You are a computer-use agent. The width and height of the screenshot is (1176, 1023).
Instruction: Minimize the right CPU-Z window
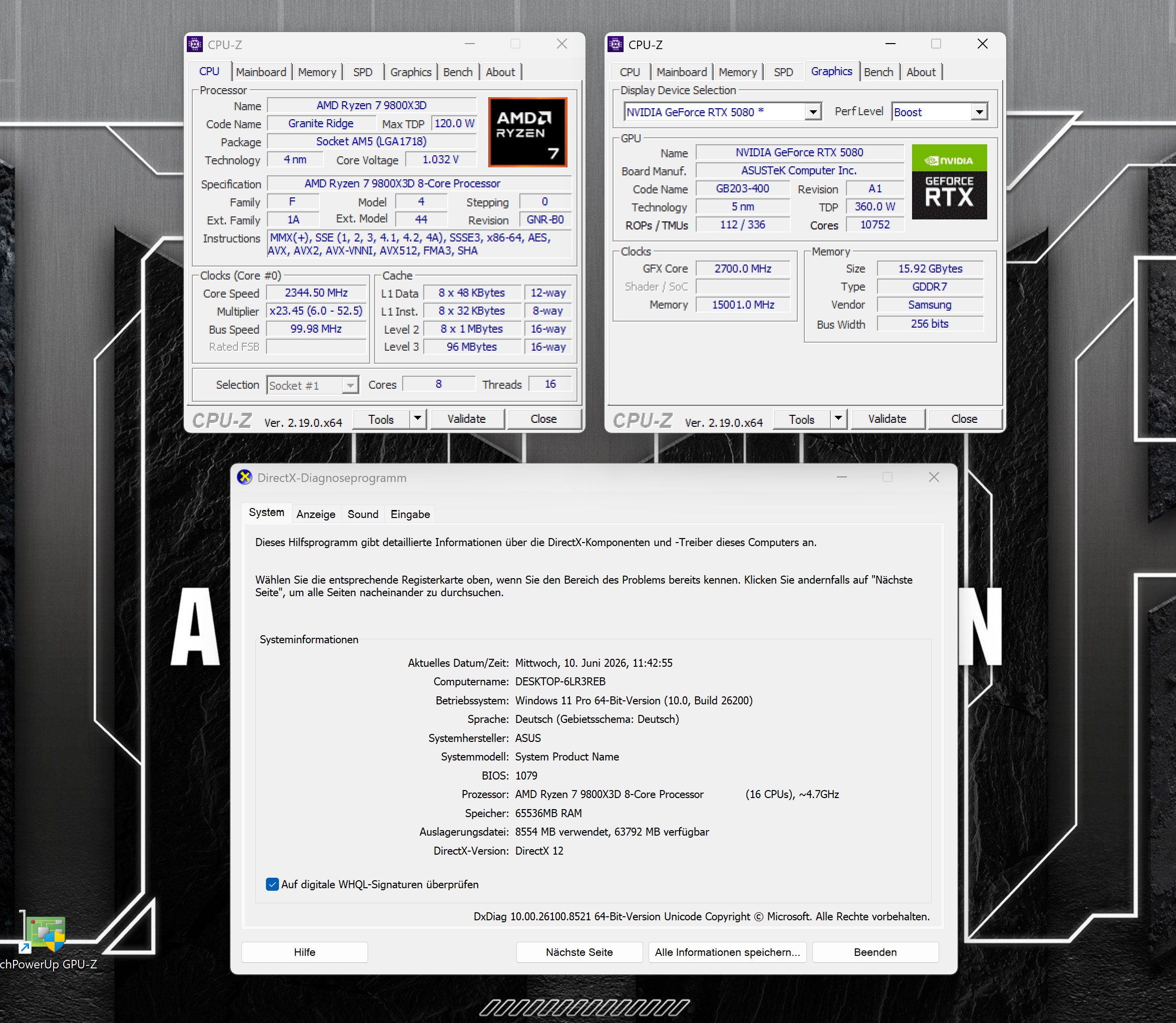[x=890, y=44]
